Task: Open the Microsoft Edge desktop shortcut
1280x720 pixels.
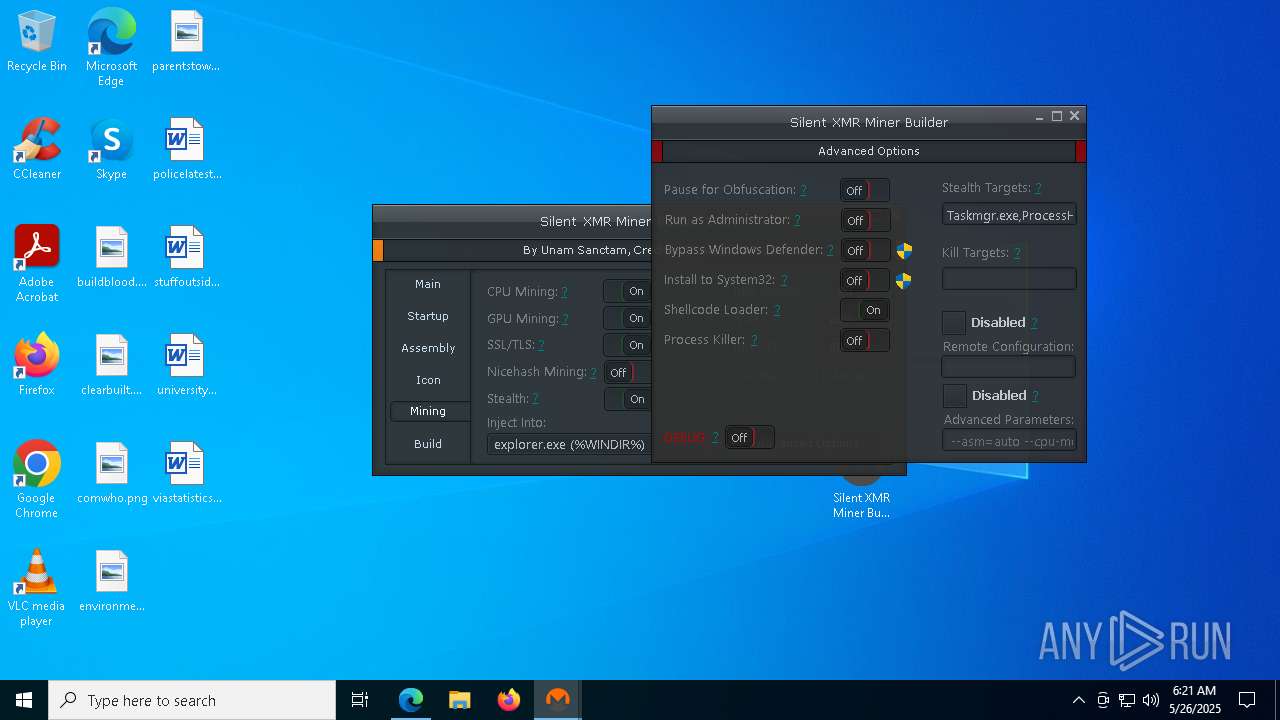Action: [111, 48]
